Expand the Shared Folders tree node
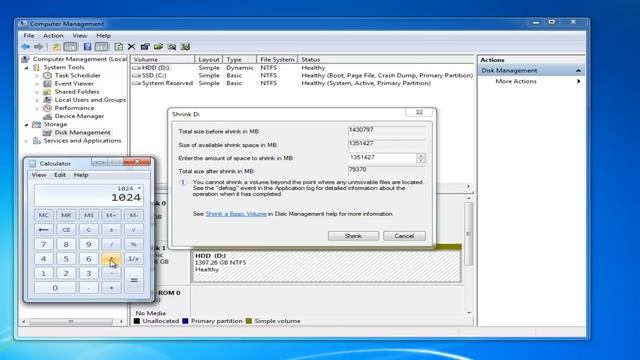Screen dimensions: 640x360 tap(37, 92)
